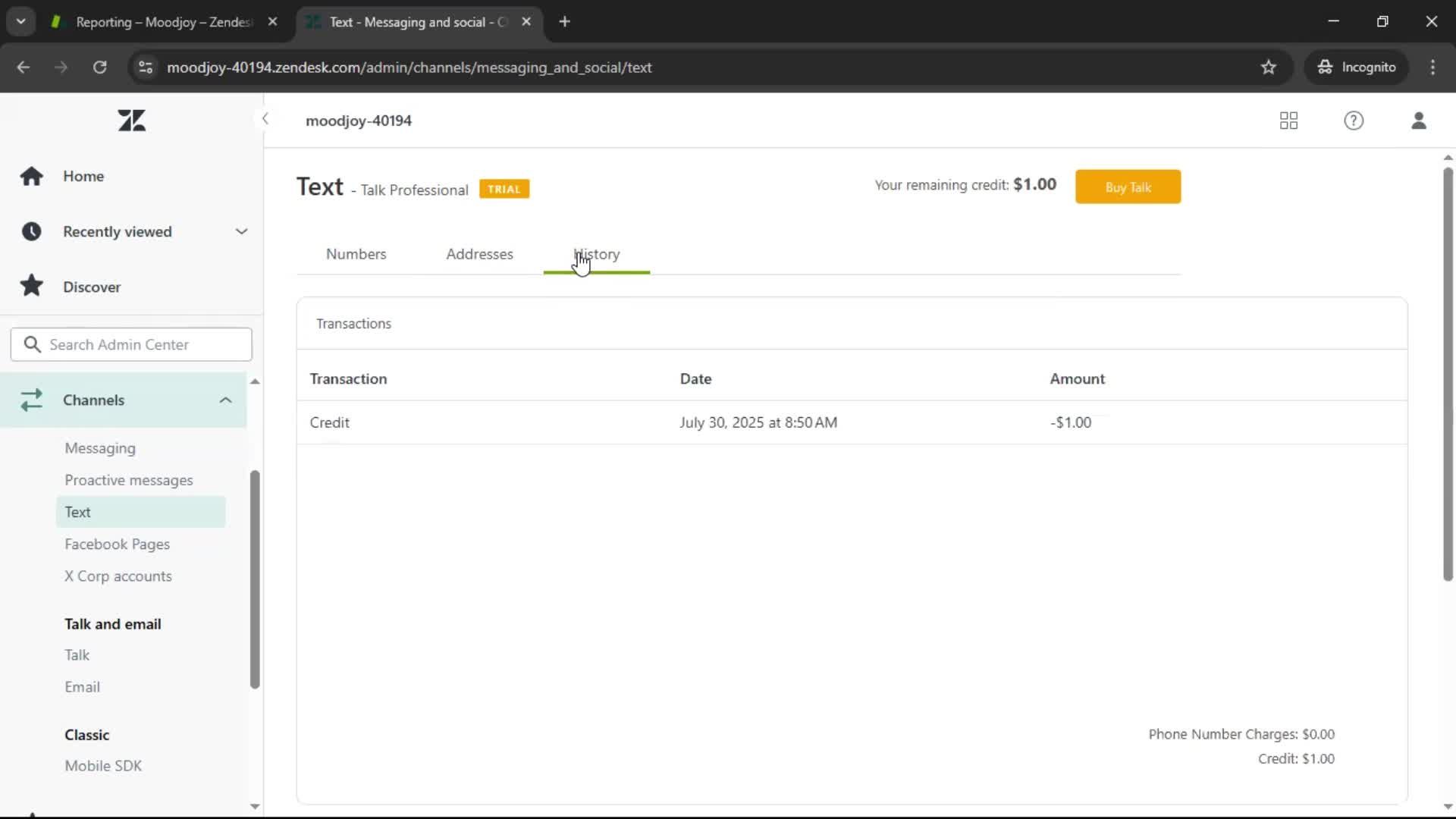
Task: Collapse the Channels section chevron
Action: point(225,400)
